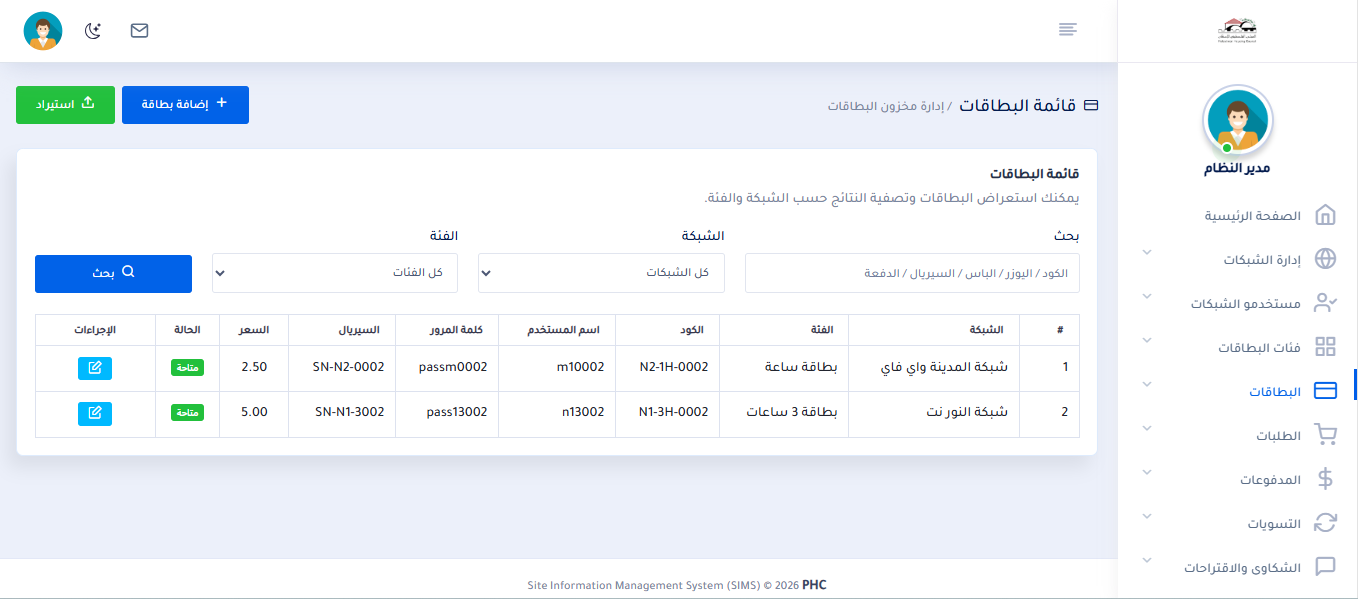
Task: Toggle dark mode with the moon icon
Action: 93,31
